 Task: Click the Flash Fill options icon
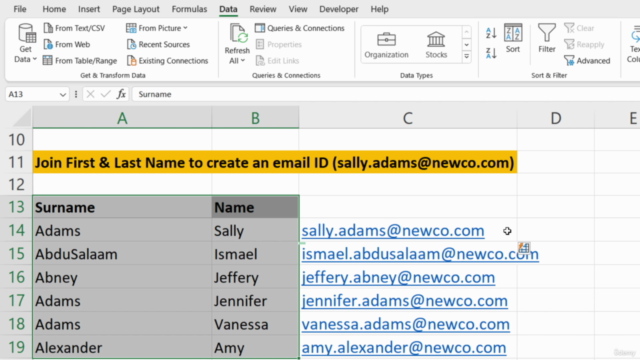pos(524,247)
